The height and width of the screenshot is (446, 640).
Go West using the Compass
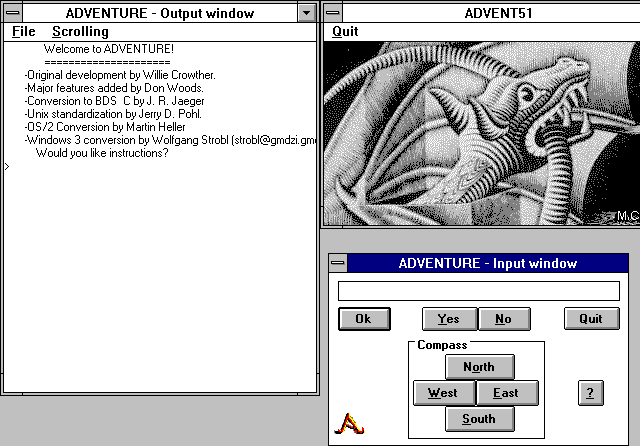click(444, 393)
